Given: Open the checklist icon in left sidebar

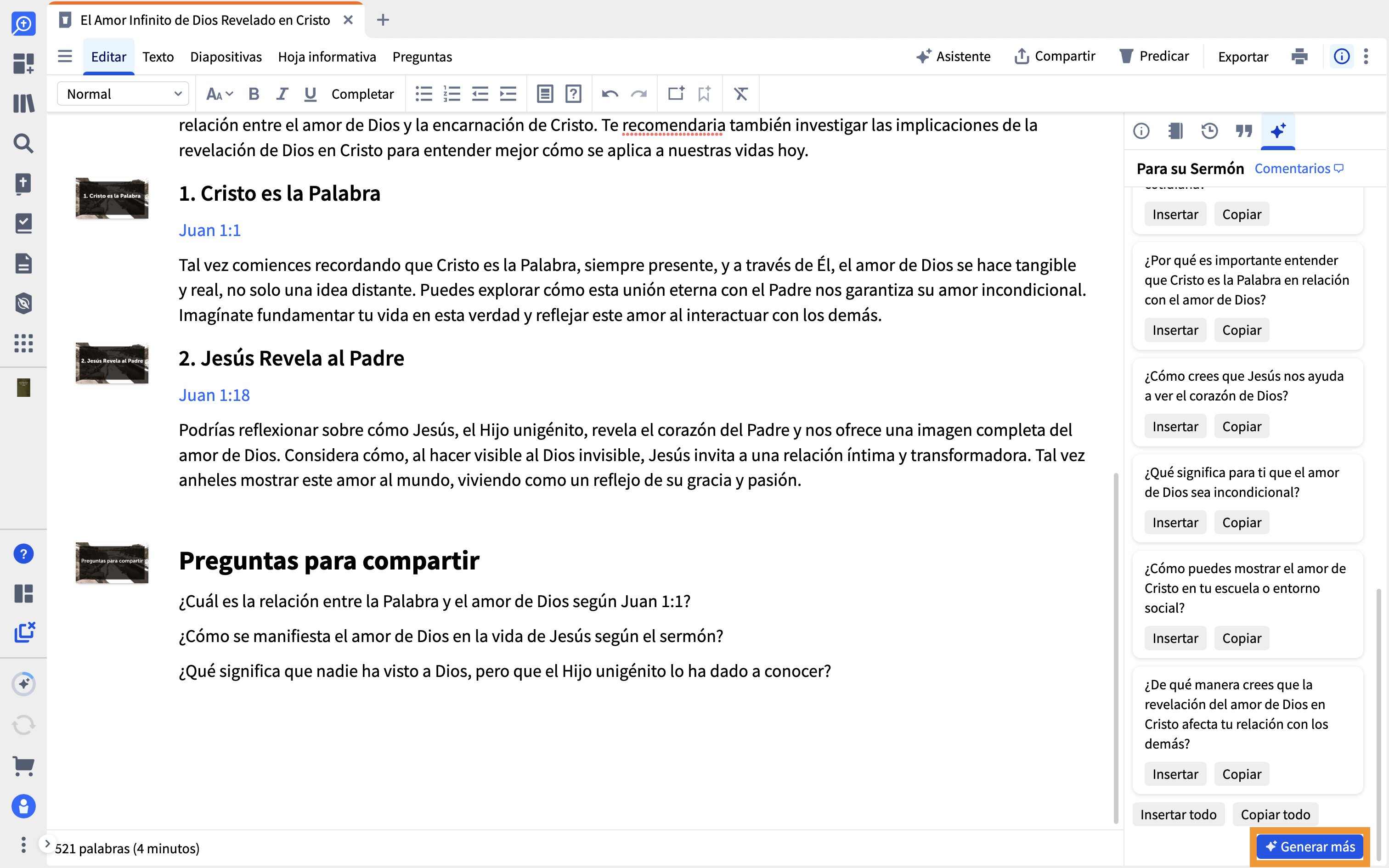Looking at the screenshot, I should 23,223.
